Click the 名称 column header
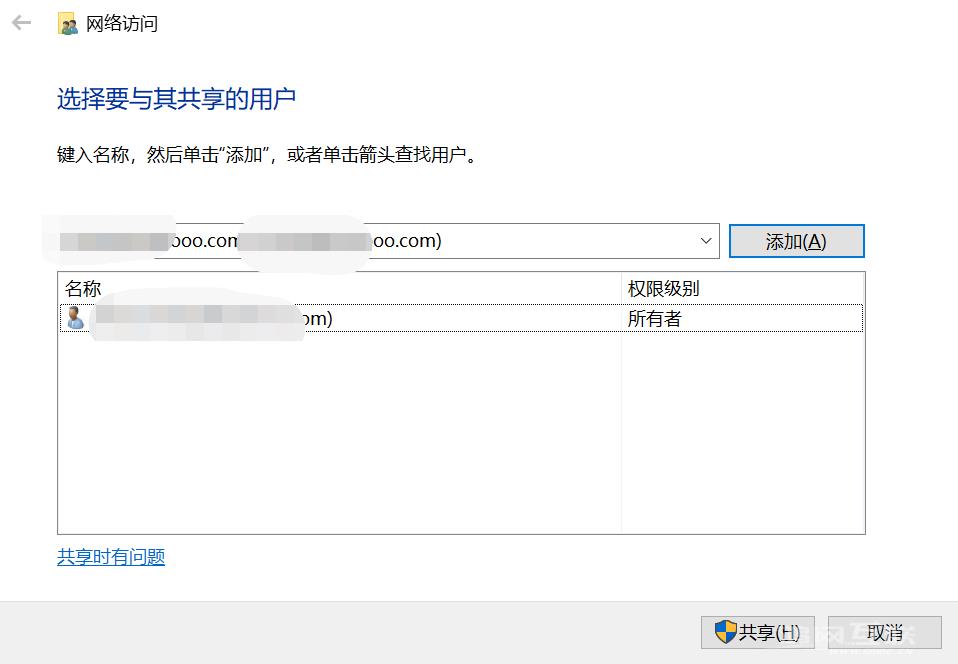958x664 pixels. point(84,288)
